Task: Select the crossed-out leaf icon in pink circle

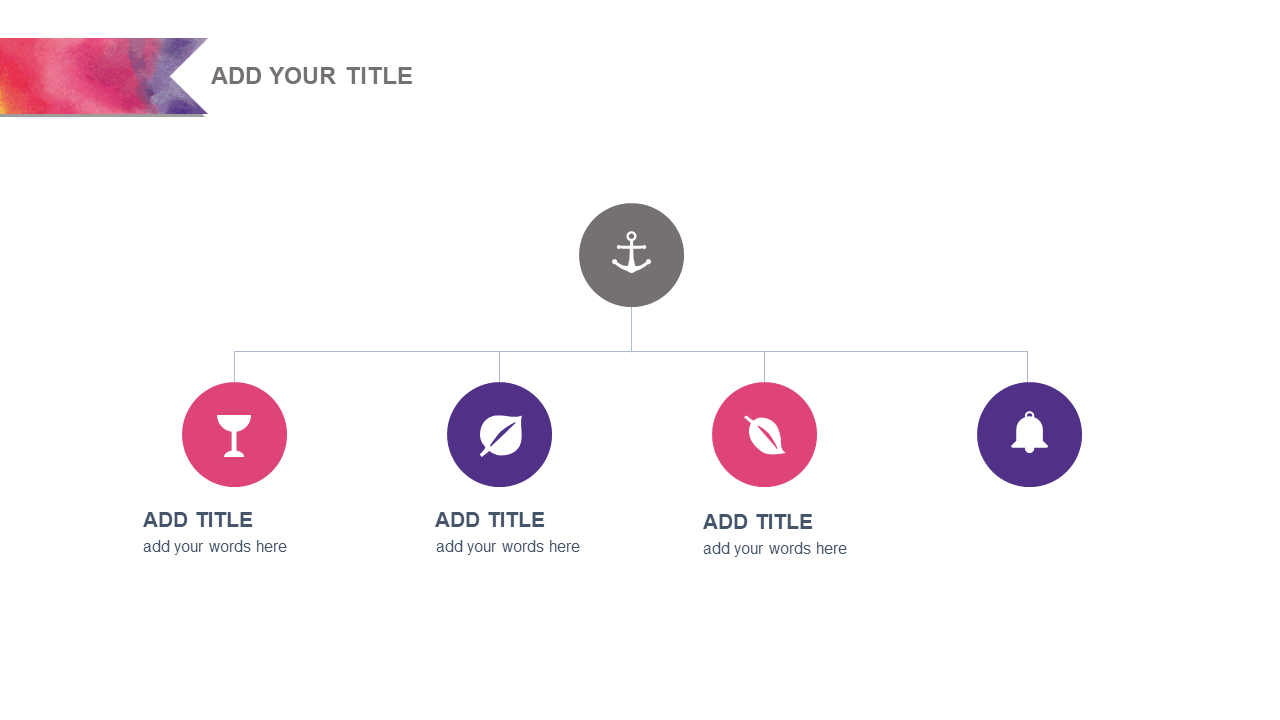Action: [765, 435]
